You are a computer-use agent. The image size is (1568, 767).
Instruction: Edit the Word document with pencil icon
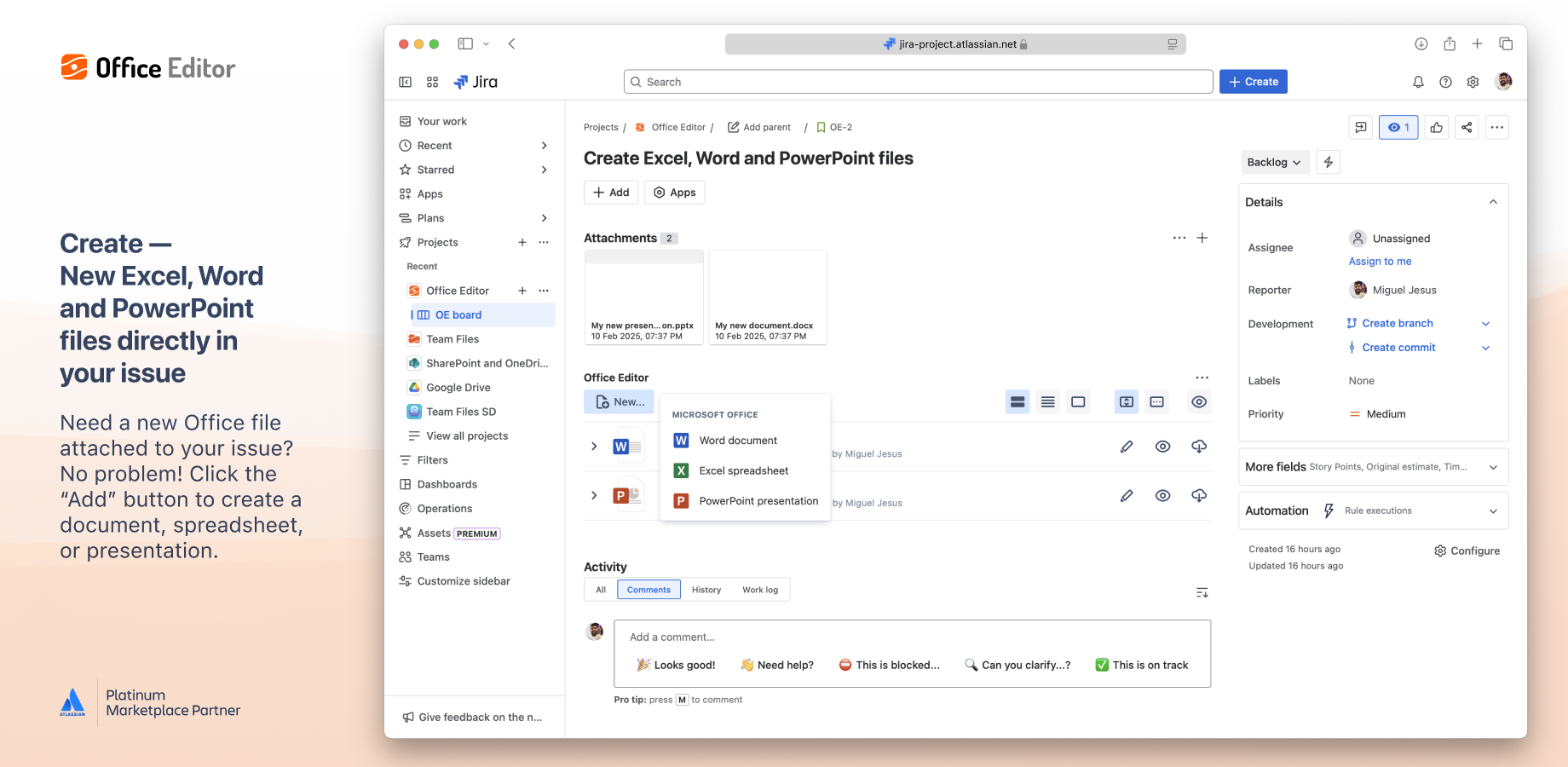1127,447
